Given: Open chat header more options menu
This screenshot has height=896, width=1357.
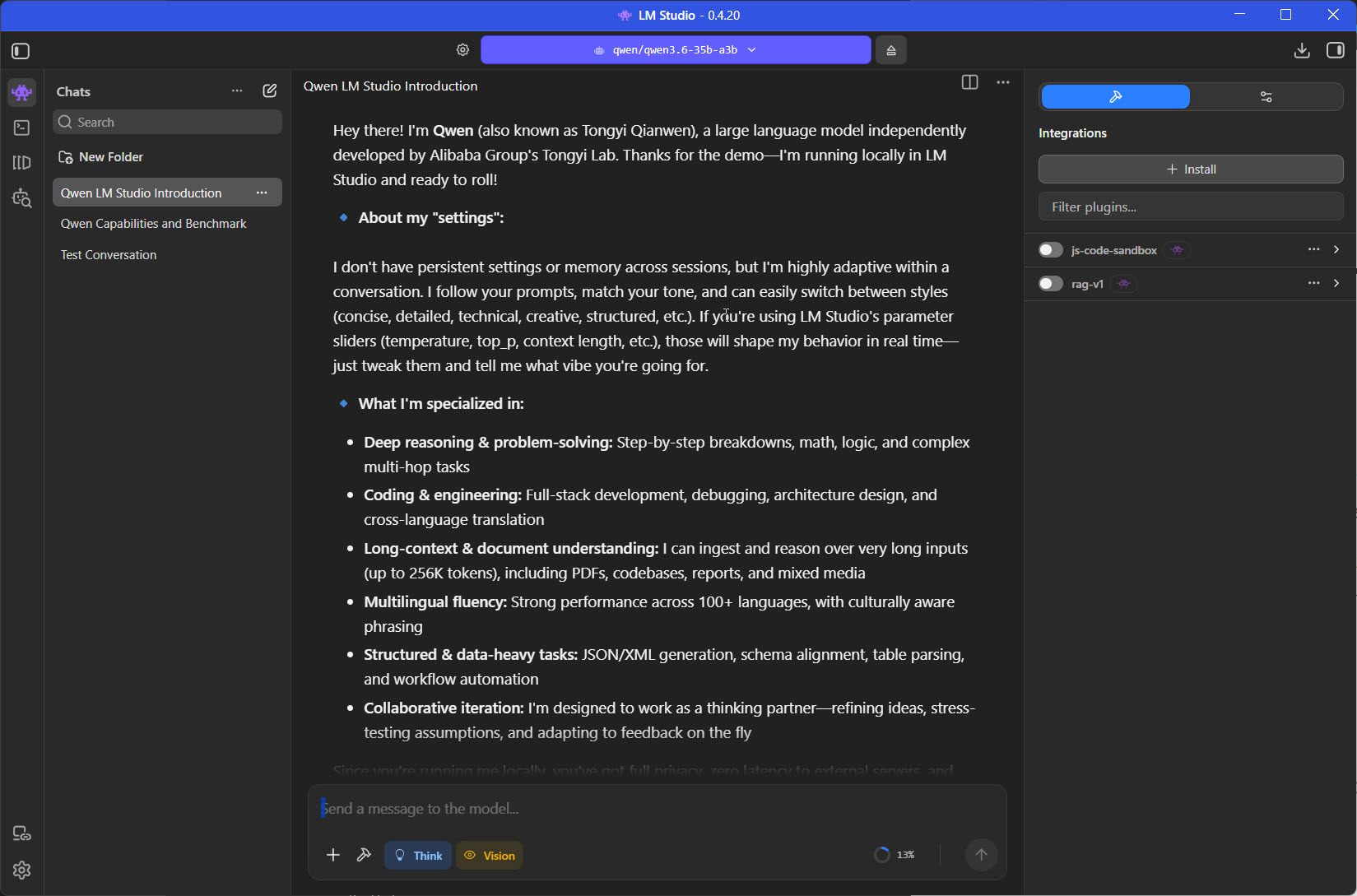Looking at the screenshot, I should (1003, 82).
